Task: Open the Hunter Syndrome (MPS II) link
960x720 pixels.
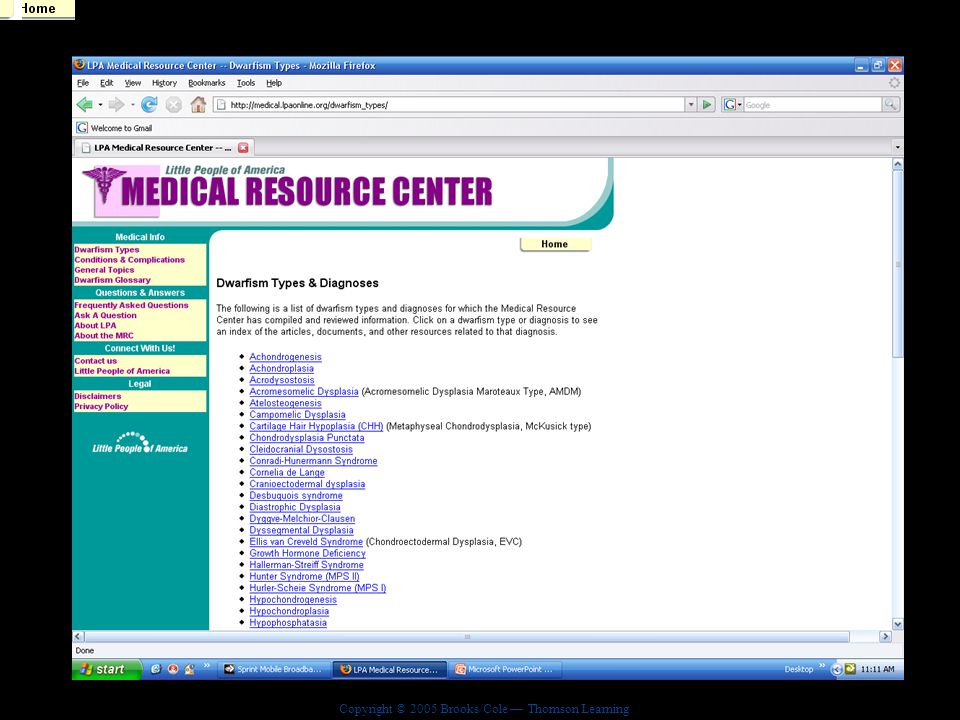Action: pos(304,577)
